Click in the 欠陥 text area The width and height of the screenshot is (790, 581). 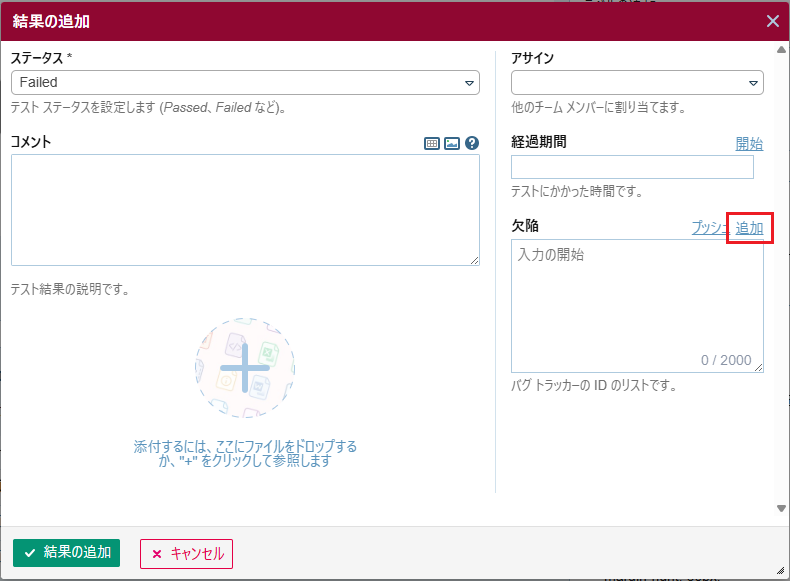pyautogui.click(x=637, y=300)
